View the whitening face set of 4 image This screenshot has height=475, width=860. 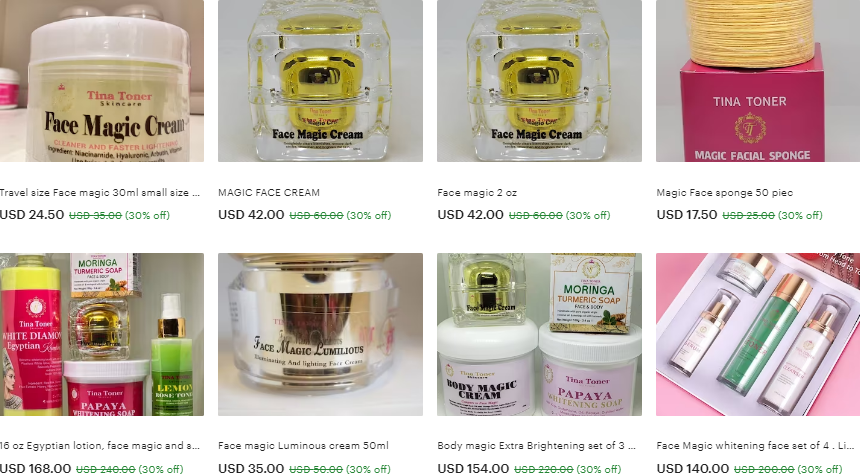tap(758, 335)
